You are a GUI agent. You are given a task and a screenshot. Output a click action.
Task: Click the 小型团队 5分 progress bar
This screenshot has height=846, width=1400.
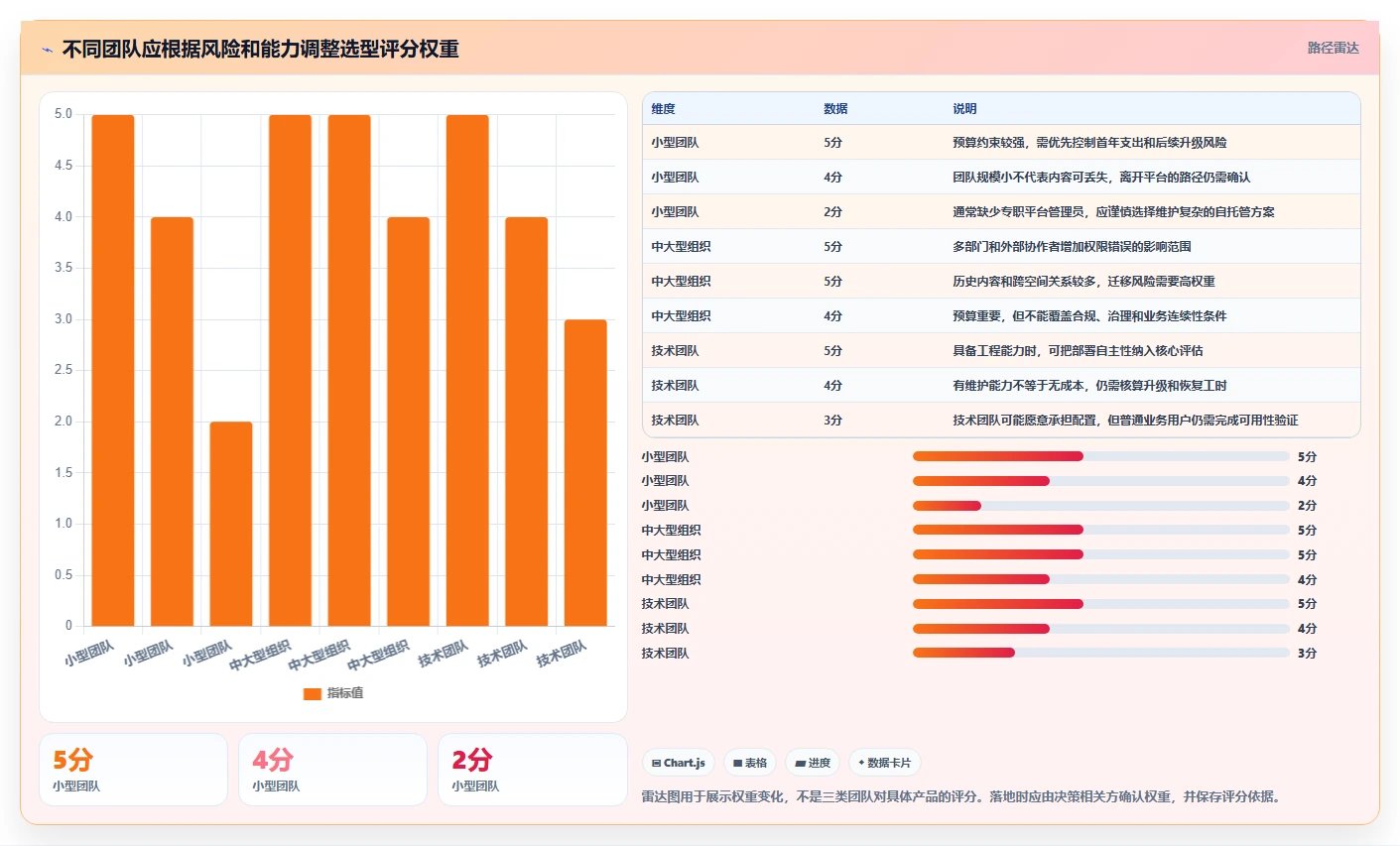pyautogui.click(x=1100, y=456)
